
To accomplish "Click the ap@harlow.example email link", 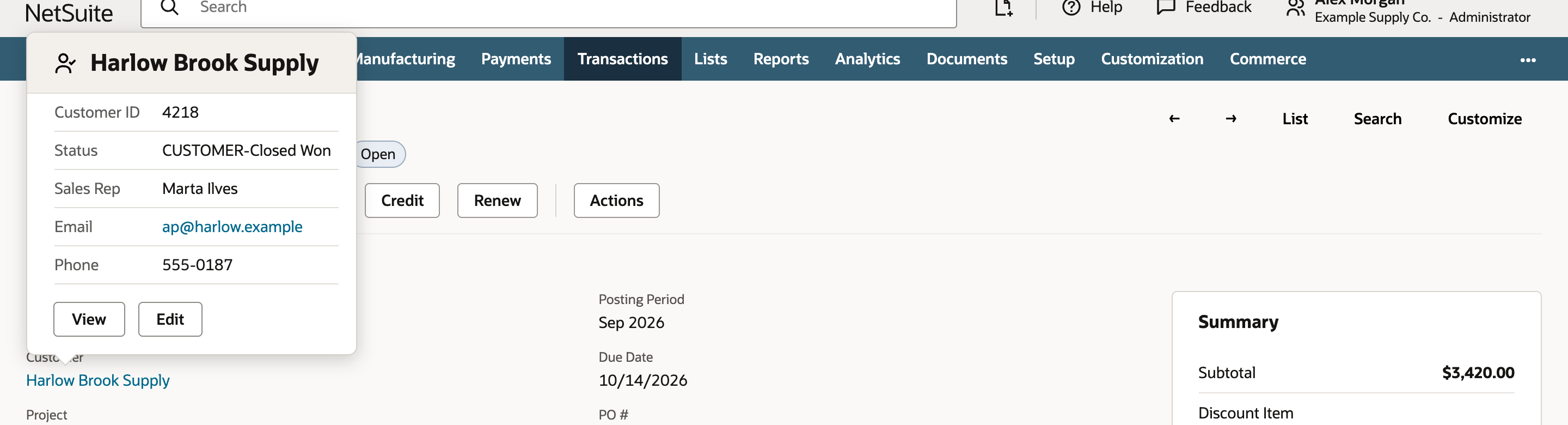I will tap(232, 227).
